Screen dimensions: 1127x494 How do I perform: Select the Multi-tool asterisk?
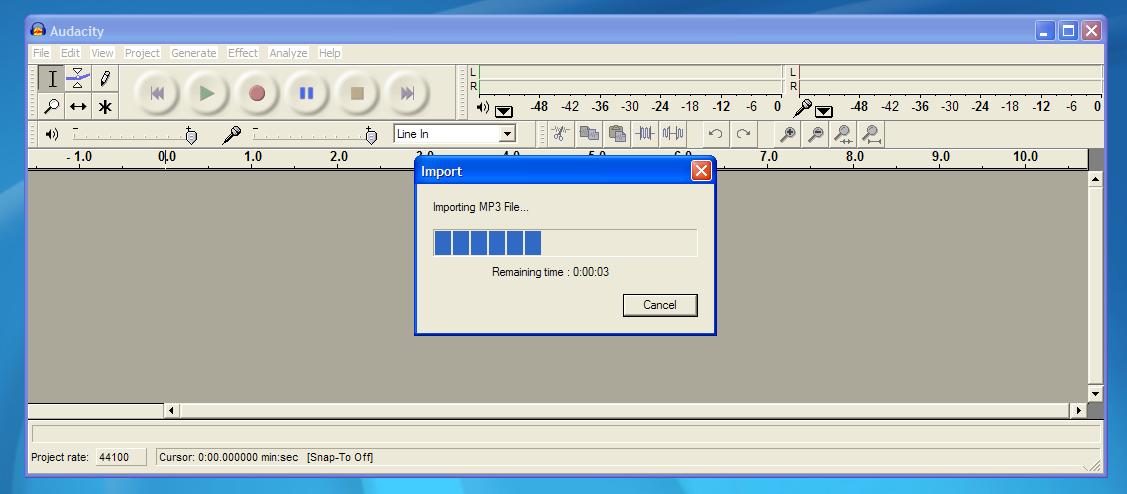(x=105, y=106)
